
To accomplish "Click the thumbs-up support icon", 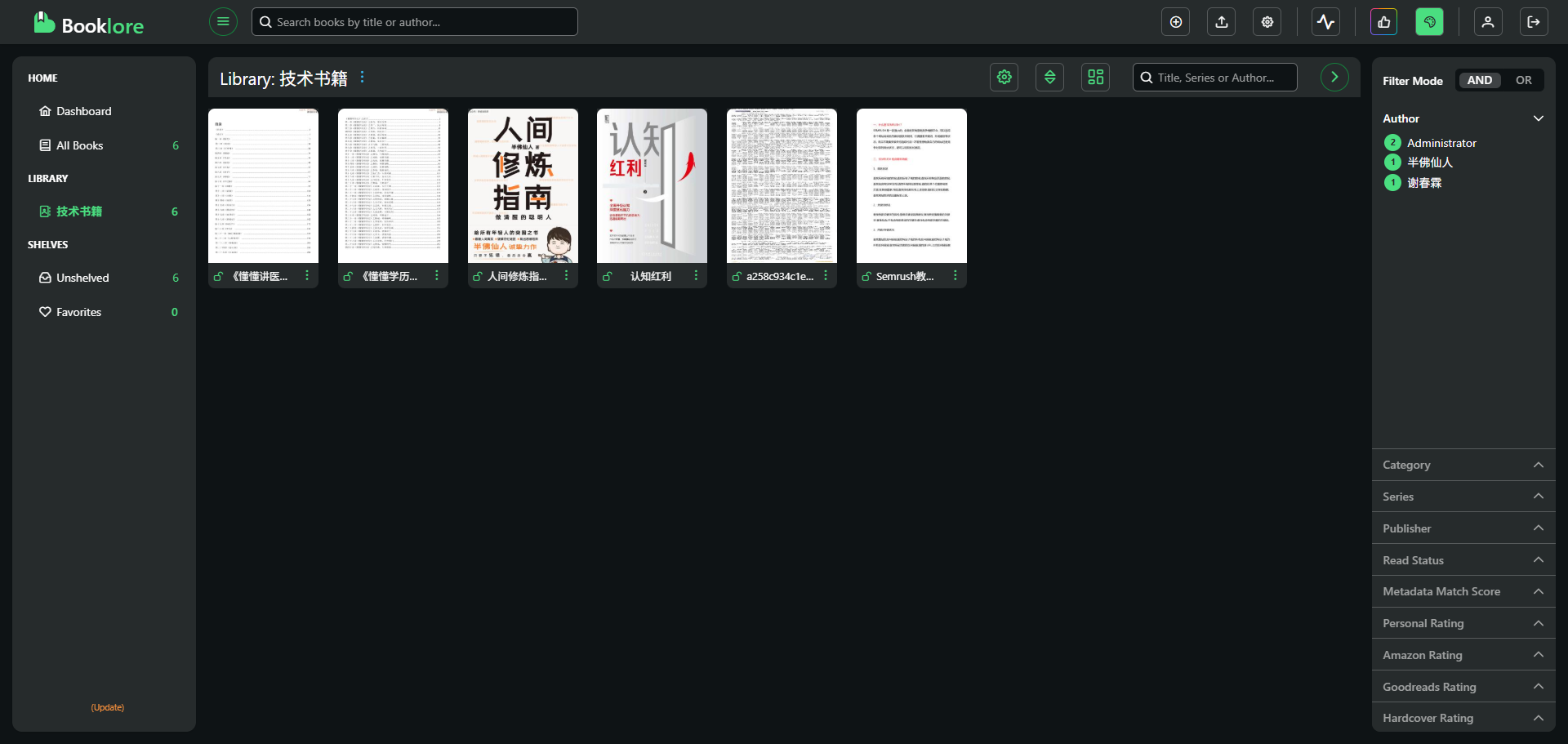I will click(x=1384, y=22).
